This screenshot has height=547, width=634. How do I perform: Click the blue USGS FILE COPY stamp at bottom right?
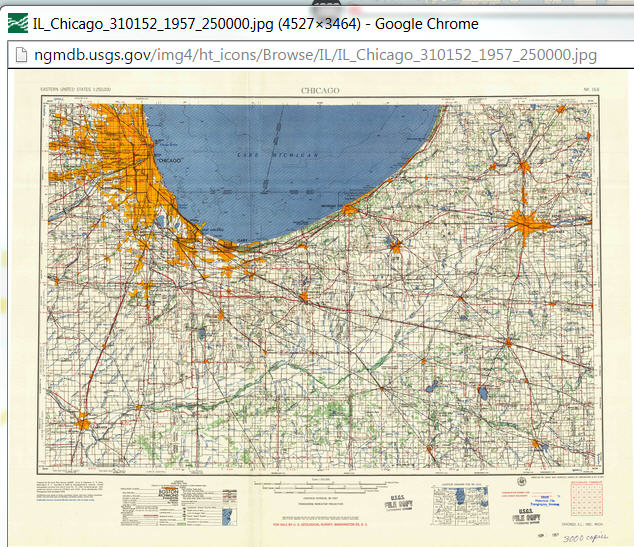(x=526, y=515)
